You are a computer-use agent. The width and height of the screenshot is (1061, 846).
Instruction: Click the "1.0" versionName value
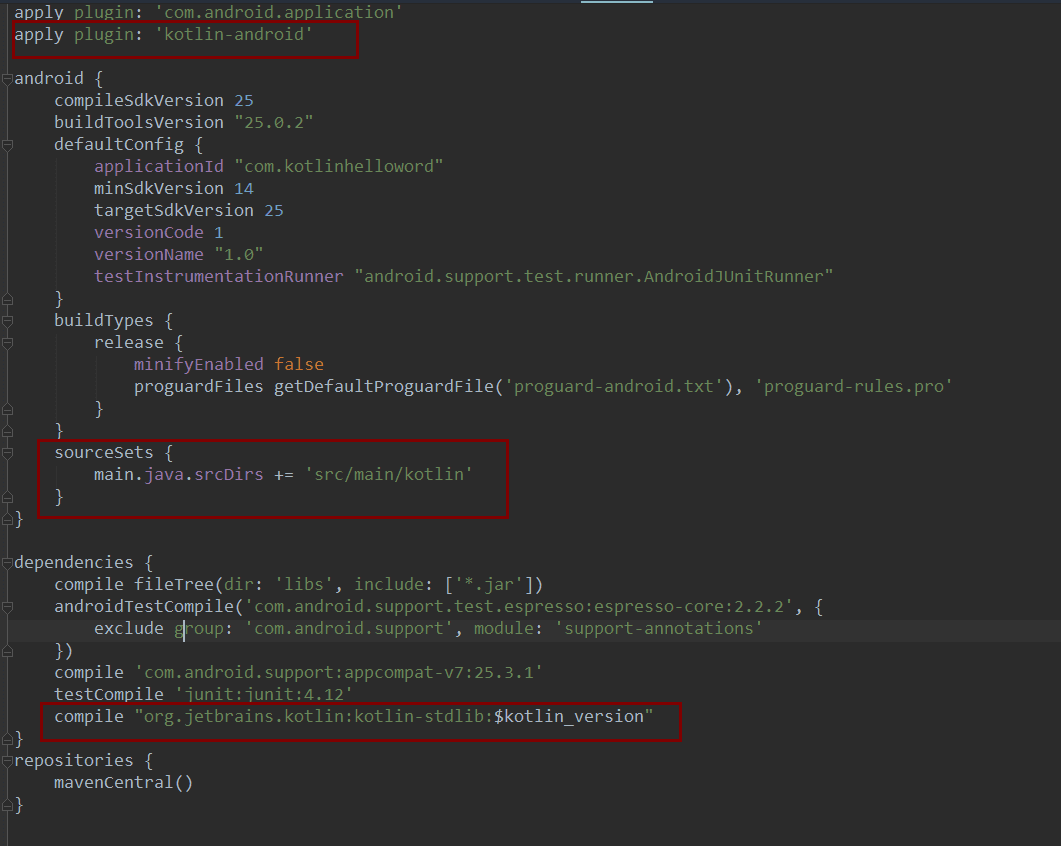pyautogui.click(x=239, y=254)
